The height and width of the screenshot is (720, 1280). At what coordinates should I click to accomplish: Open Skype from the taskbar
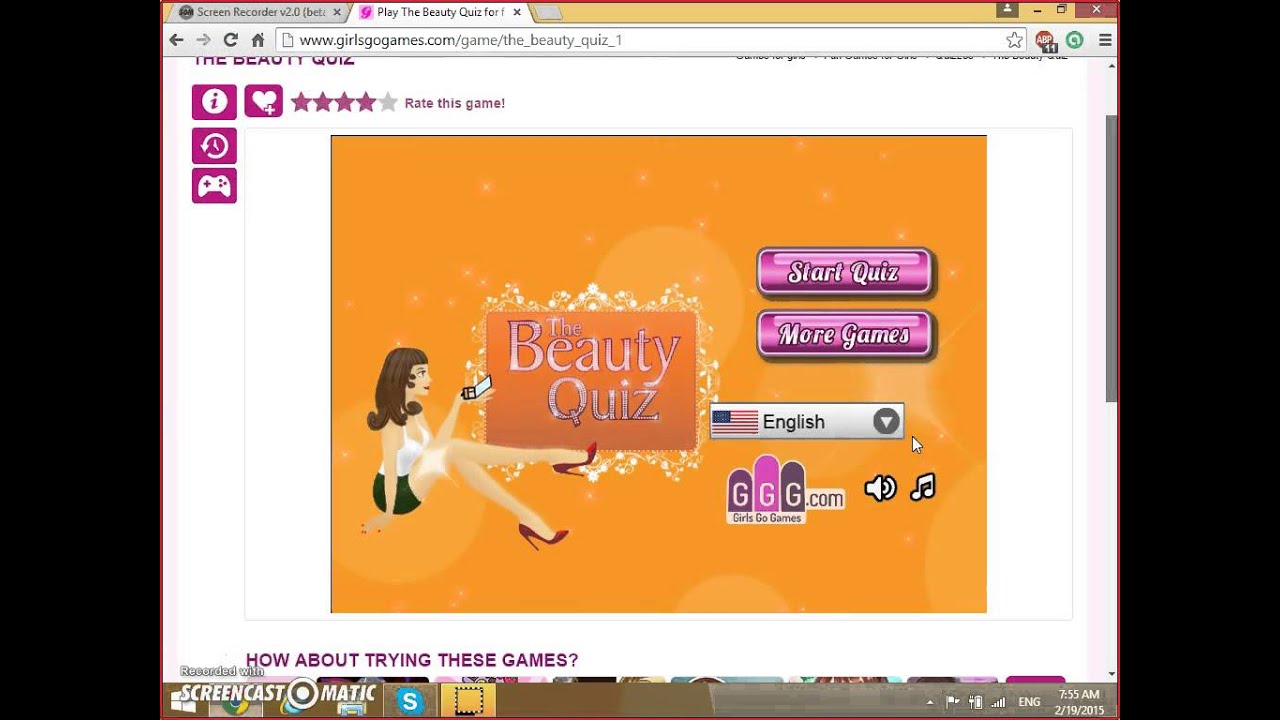[x=409, y=702]
